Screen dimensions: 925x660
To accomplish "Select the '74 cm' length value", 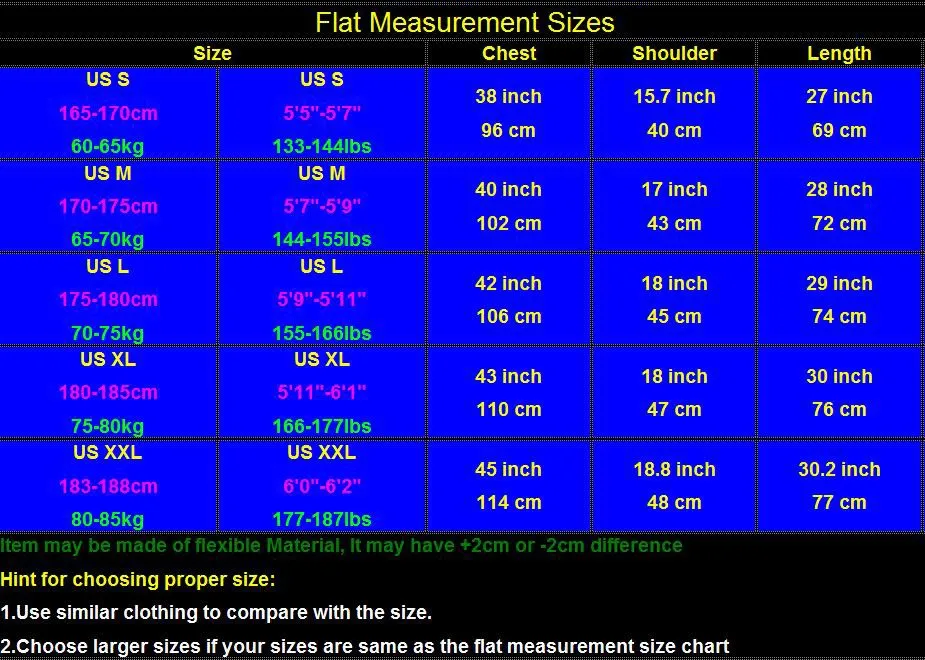I will pyautogui.click(x=839, y=316).
